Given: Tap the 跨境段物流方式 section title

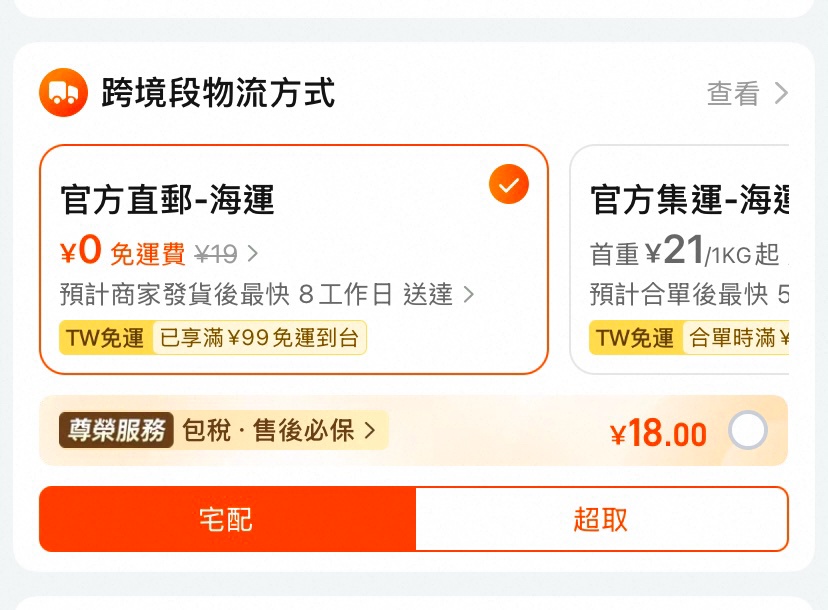Looking at the screenshot, I should (x=217, y=94).
